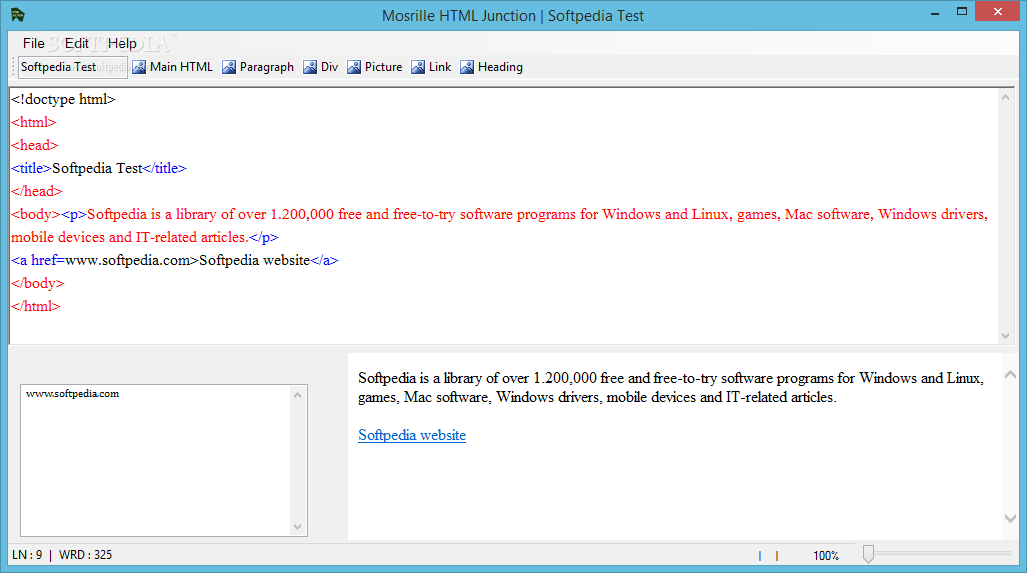Click the Picture toolbar icon

click(354, 67)
